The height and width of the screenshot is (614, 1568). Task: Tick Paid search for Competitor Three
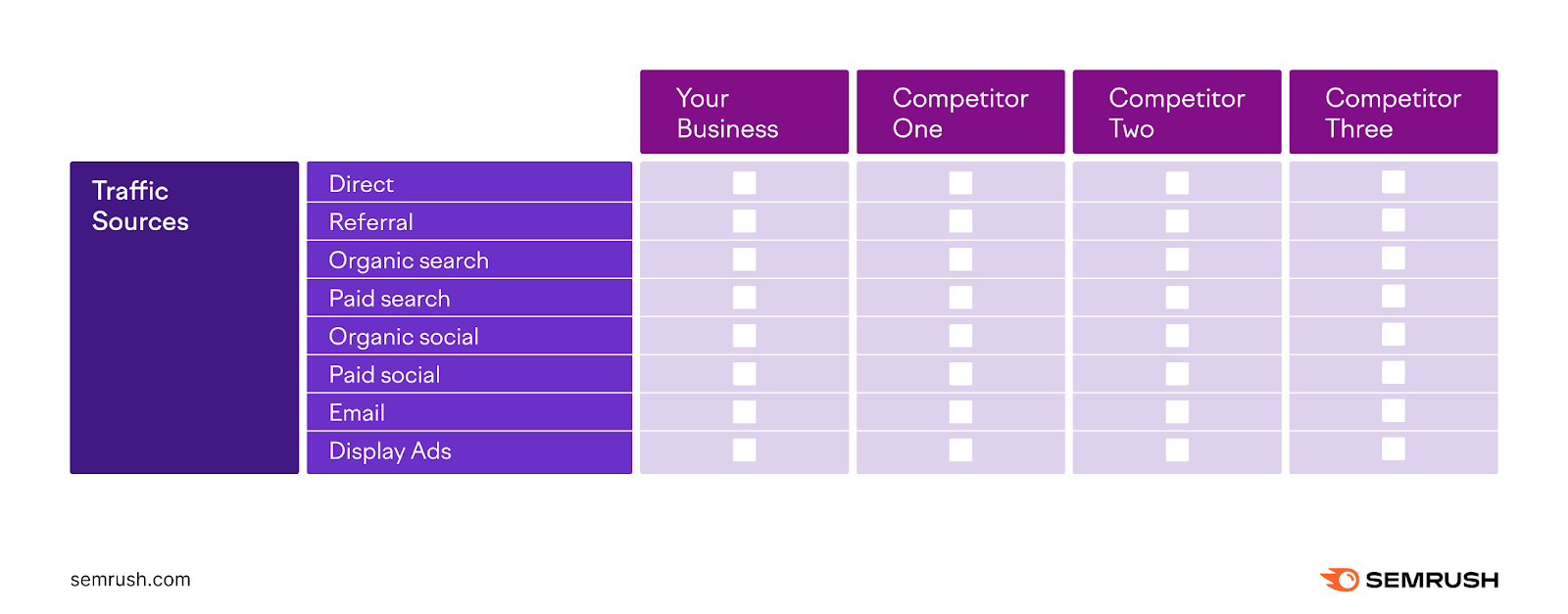click(x=1393, y=297)
